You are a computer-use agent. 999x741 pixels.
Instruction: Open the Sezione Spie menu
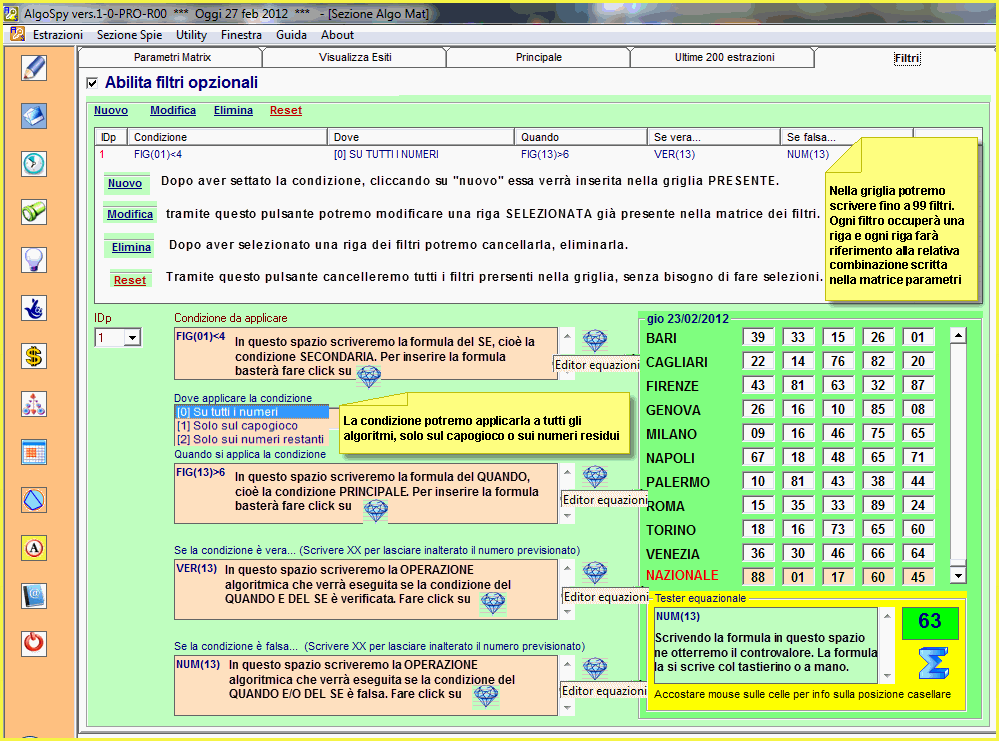tap(129, 35)
